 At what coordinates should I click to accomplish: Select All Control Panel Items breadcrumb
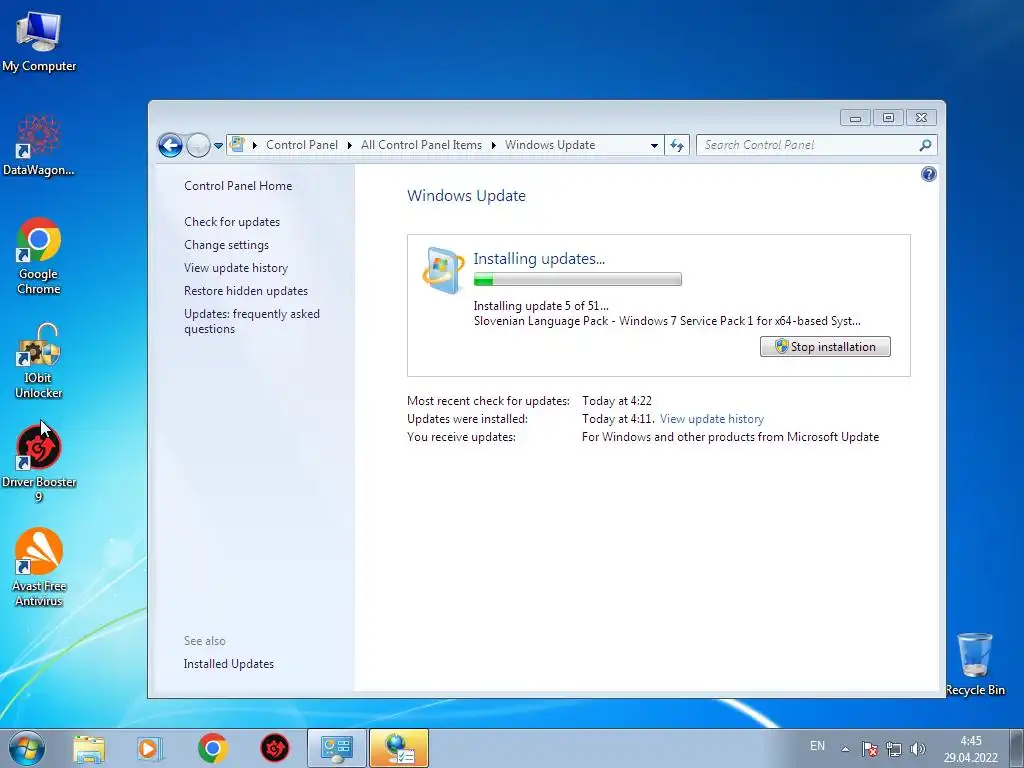click(421, 145)
